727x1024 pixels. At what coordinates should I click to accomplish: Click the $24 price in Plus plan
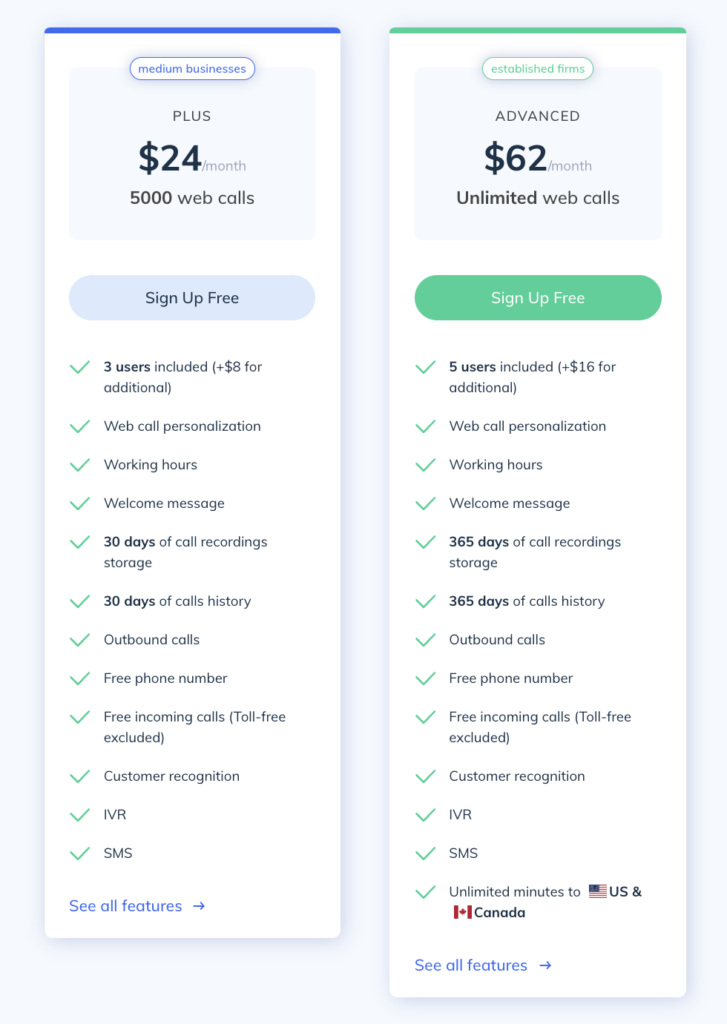click(170, 158)
